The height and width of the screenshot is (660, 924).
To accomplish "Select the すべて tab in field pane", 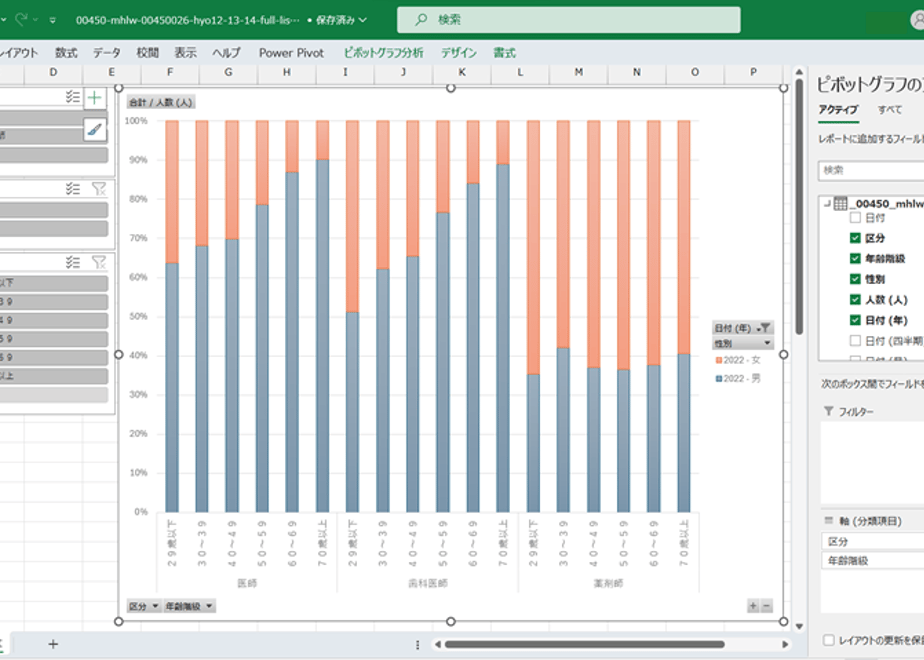I will click(889, 110).
